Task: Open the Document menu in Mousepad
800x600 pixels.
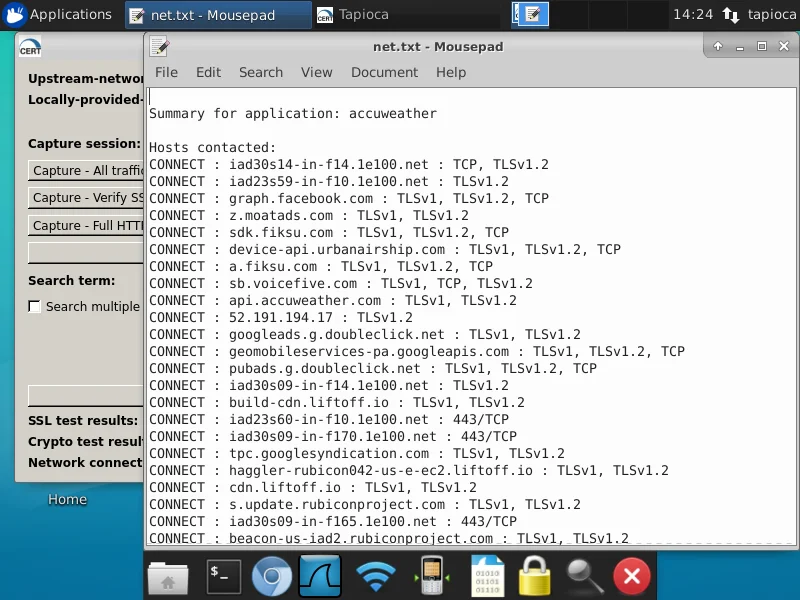Action: pyautogui.click(x=385, y=72)
